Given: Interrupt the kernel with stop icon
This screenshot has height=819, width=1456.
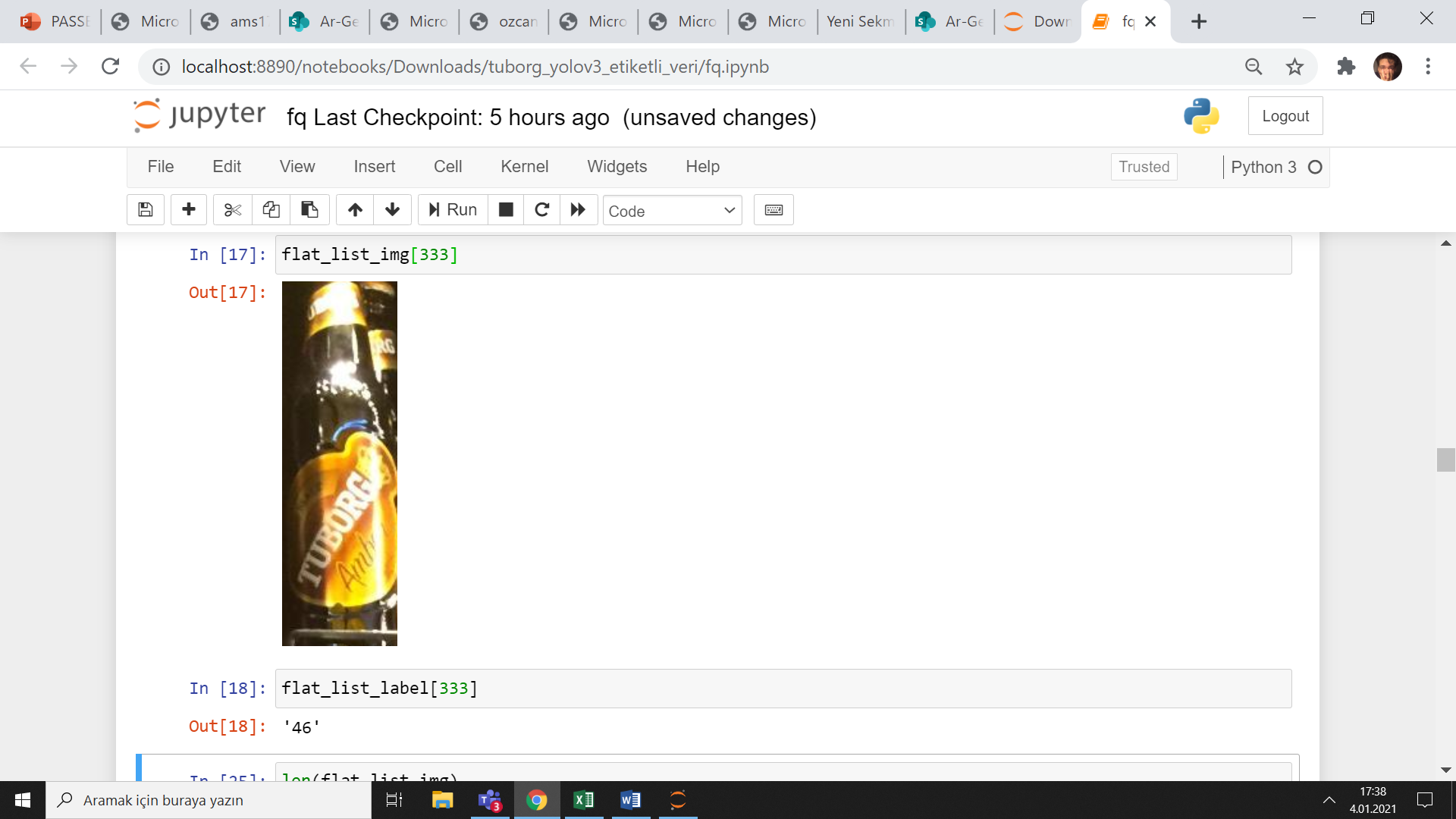Looking at the screenshot, I should click(x=505, y=210).
